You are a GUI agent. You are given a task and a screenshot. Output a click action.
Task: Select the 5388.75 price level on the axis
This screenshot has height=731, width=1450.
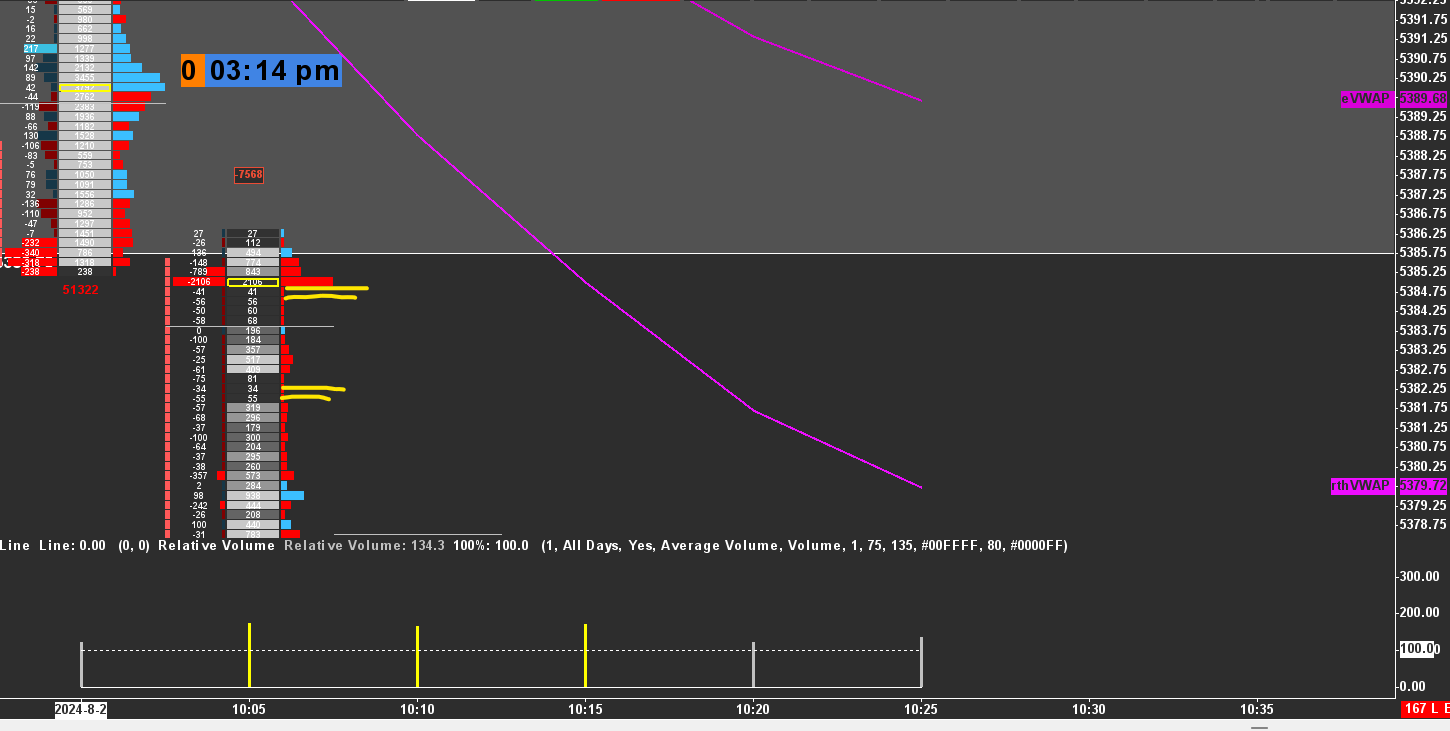pyautogui.click(x=1424, y=135)
